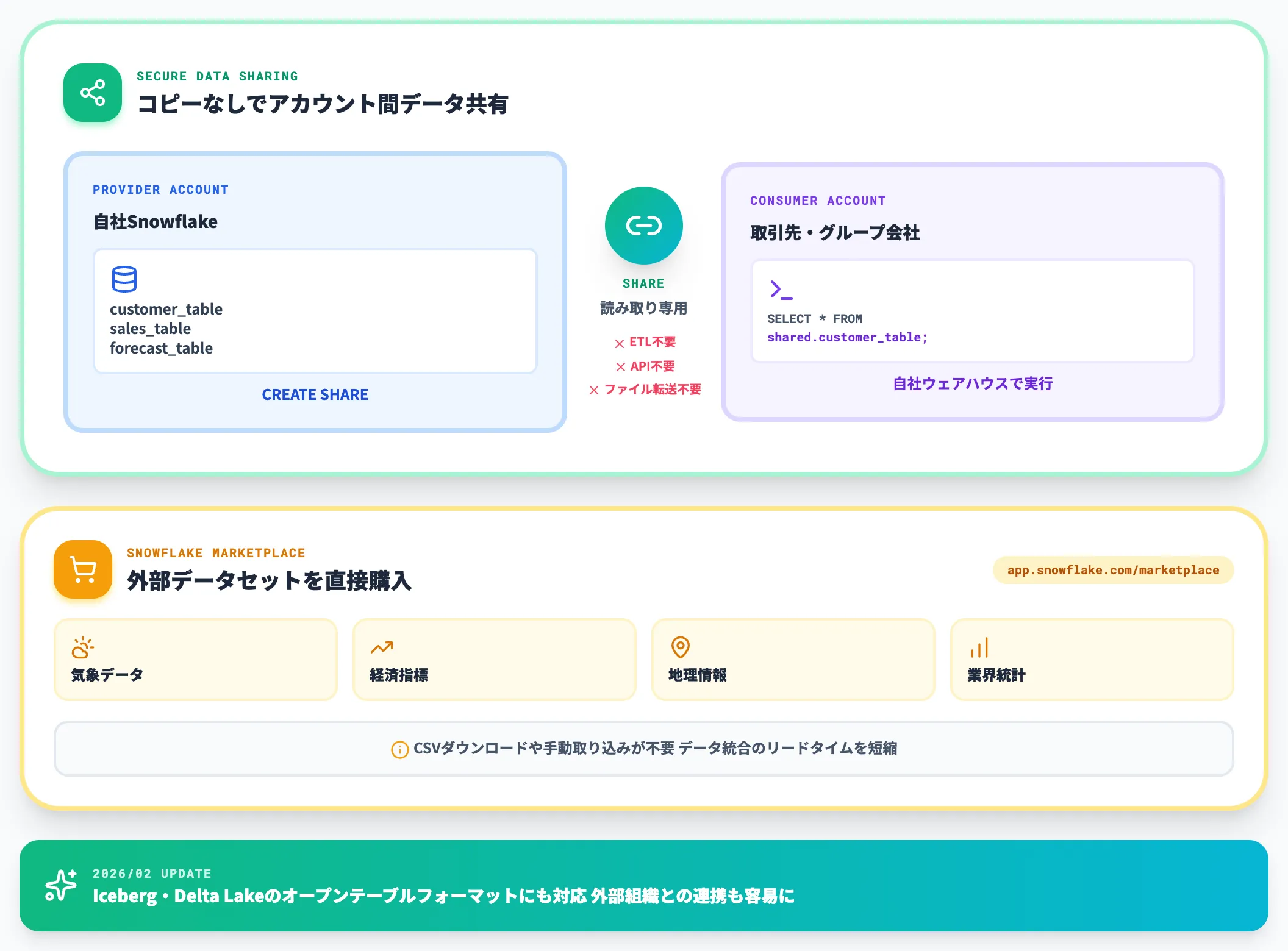
Task: Click the terminal prompt icon in consumer box
Action: tap(781, 290)
